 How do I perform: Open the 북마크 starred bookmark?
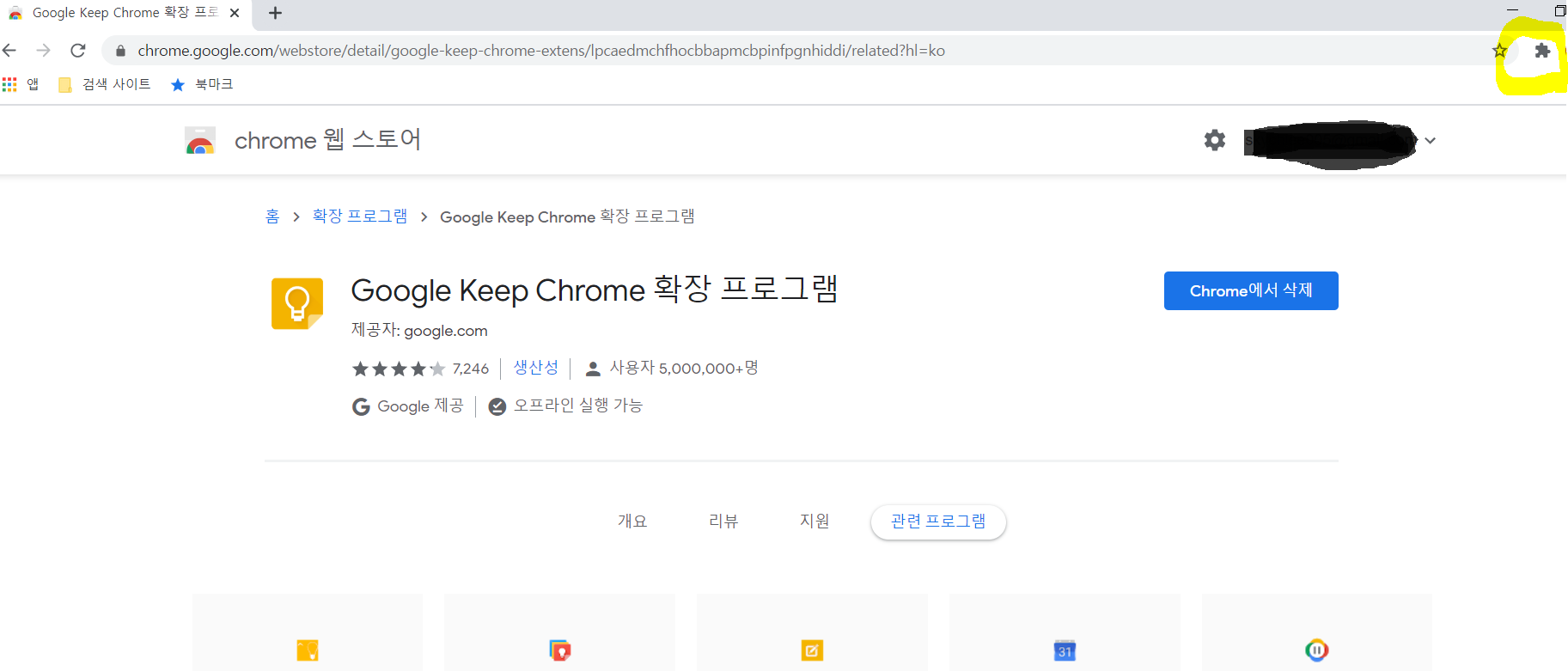(x=202, y=84)
